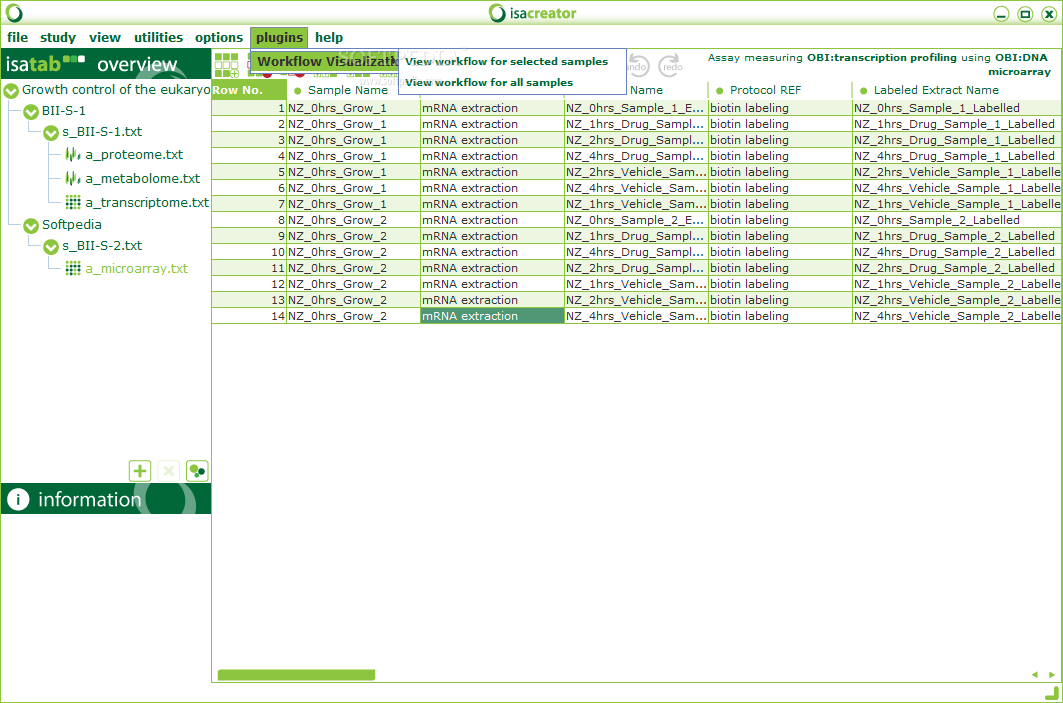Click the isacreator logo icon at top left
This screenshot has height=703, width=1063.
tap(14, 13)
